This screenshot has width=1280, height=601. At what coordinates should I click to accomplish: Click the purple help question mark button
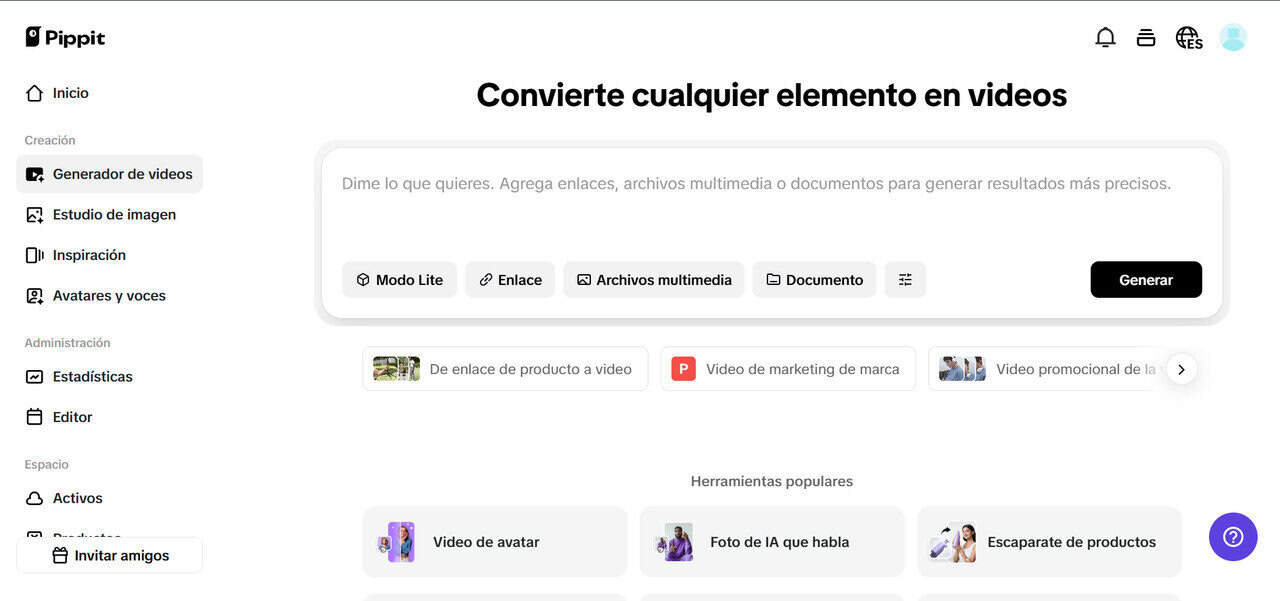(x=1233, y=537)
